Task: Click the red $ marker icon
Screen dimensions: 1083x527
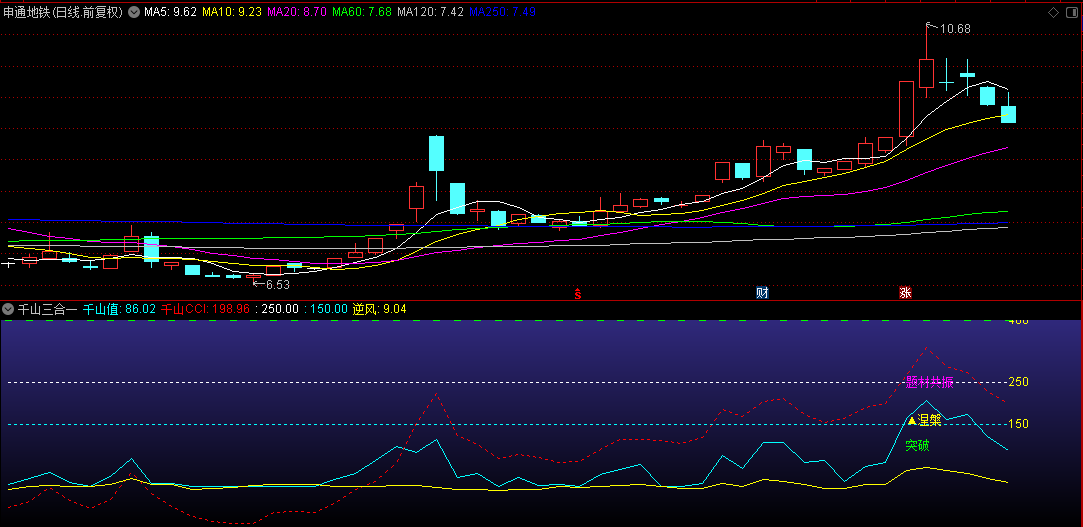Action: [x=577, y=293]
